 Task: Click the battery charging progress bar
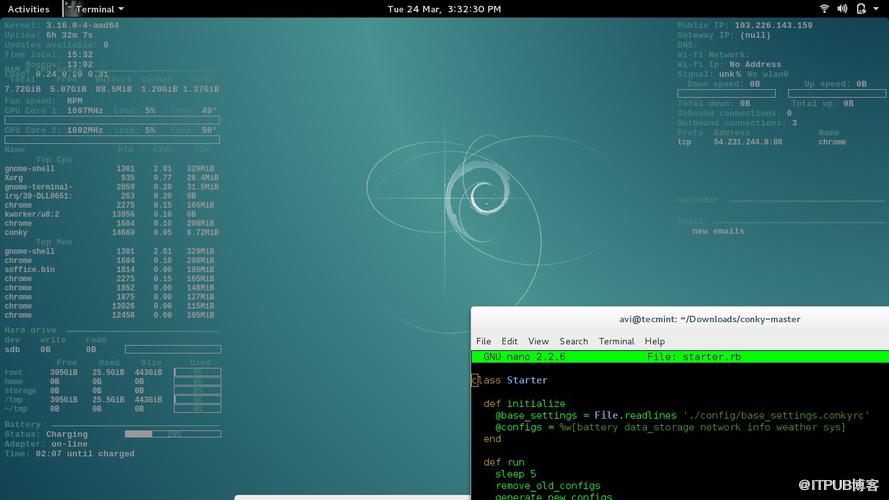click(173, 434)
